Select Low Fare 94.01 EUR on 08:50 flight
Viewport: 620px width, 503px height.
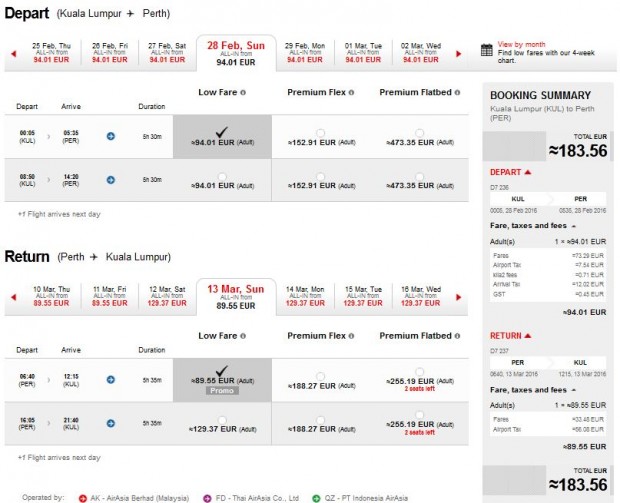pyautogui.click(x=222, y=176)
